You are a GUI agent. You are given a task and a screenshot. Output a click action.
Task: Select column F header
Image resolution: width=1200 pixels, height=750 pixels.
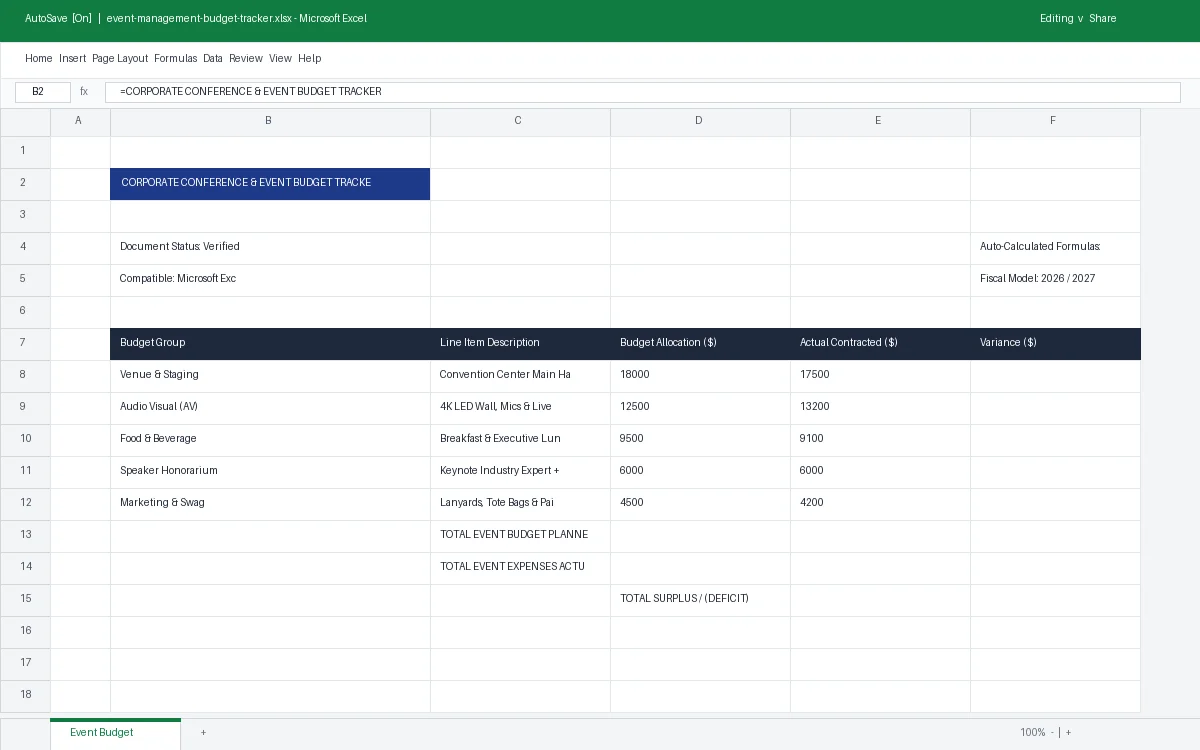click(1055, 121)
